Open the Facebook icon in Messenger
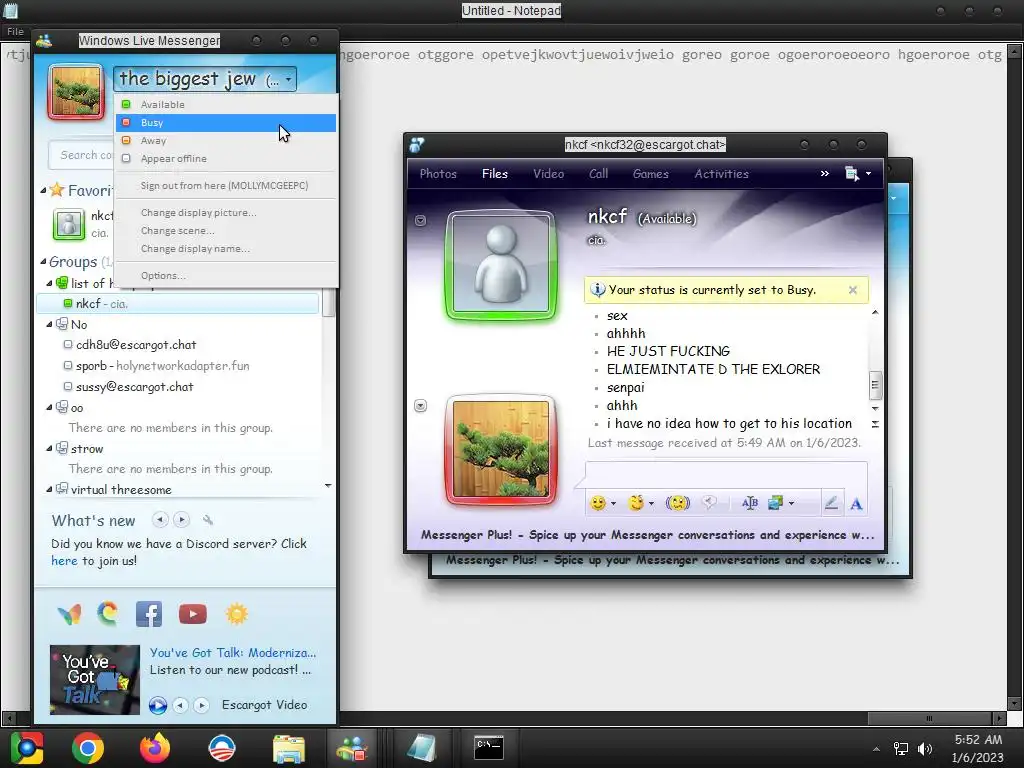 [149, 614]
